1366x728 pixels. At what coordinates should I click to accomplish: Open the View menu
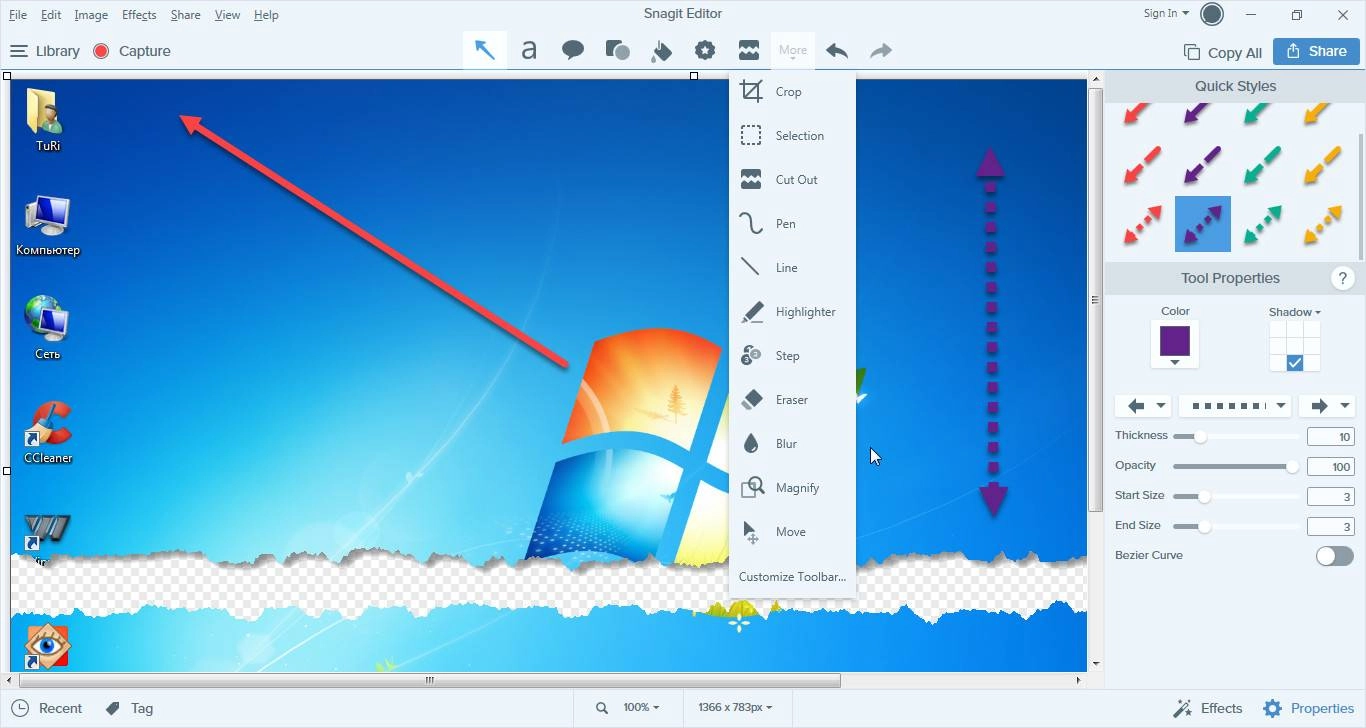coord(227,15)
